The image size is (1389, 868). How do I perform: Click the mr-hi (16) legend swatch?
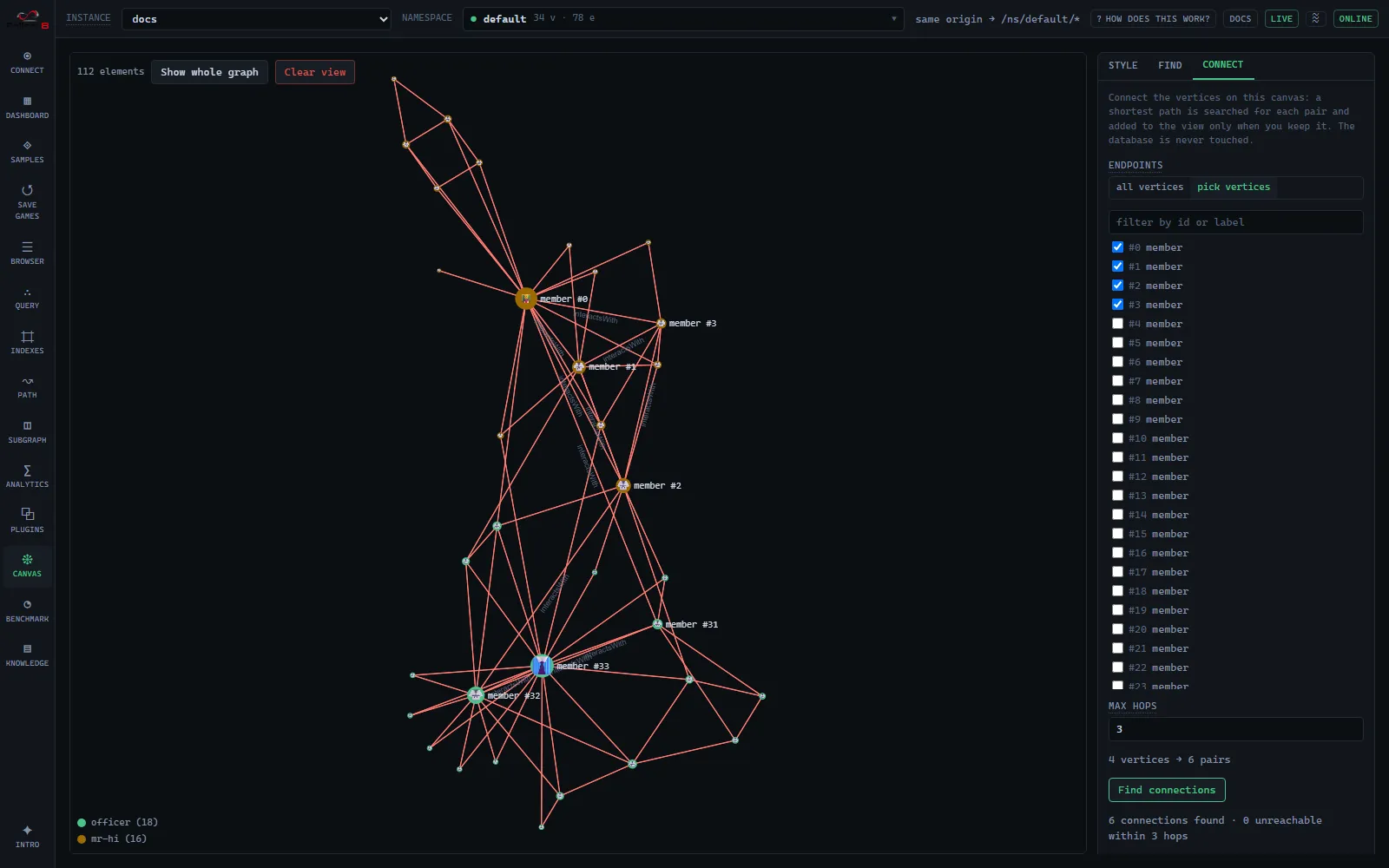click(82, 839)
